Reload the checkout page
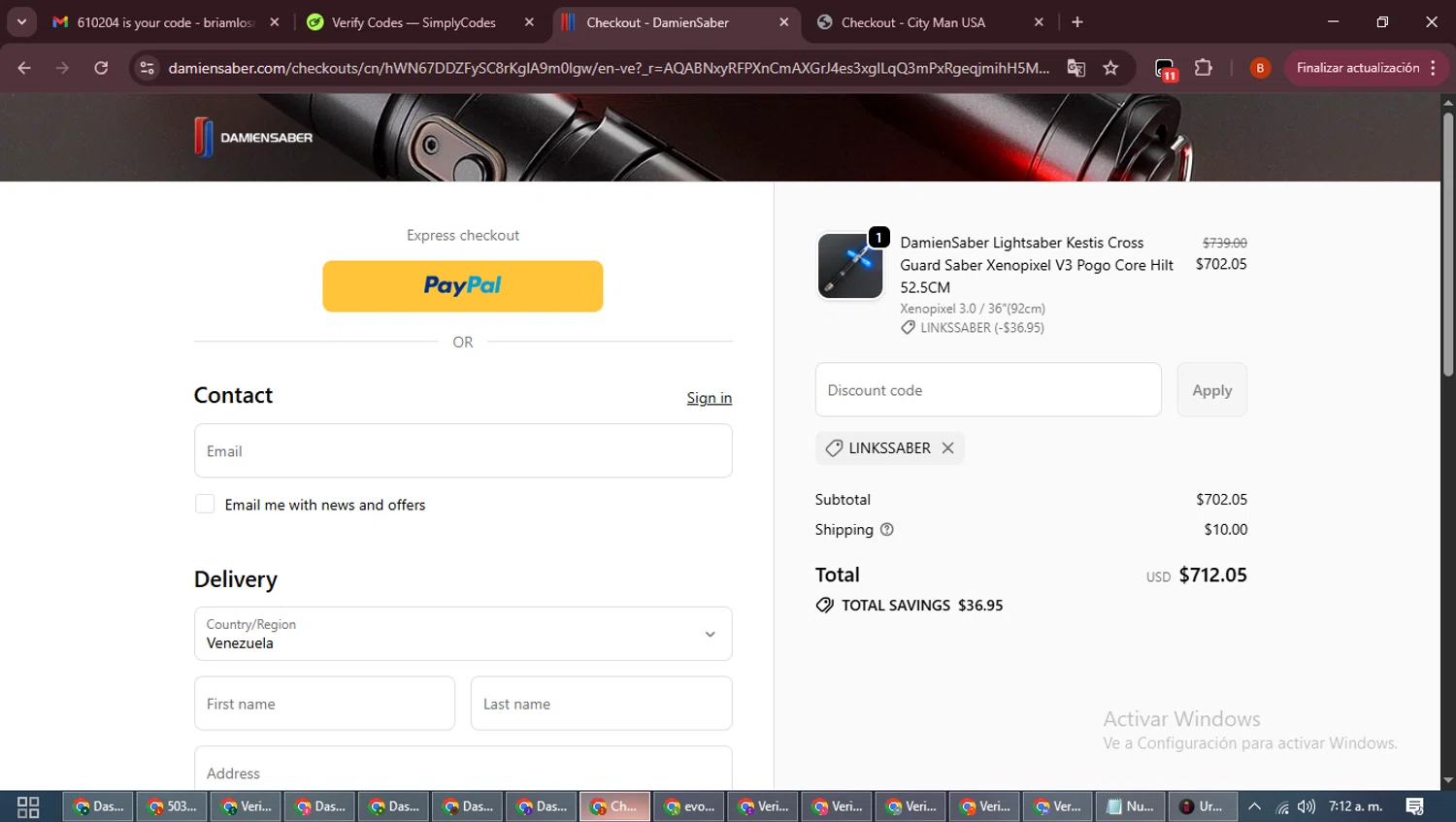 101,68
